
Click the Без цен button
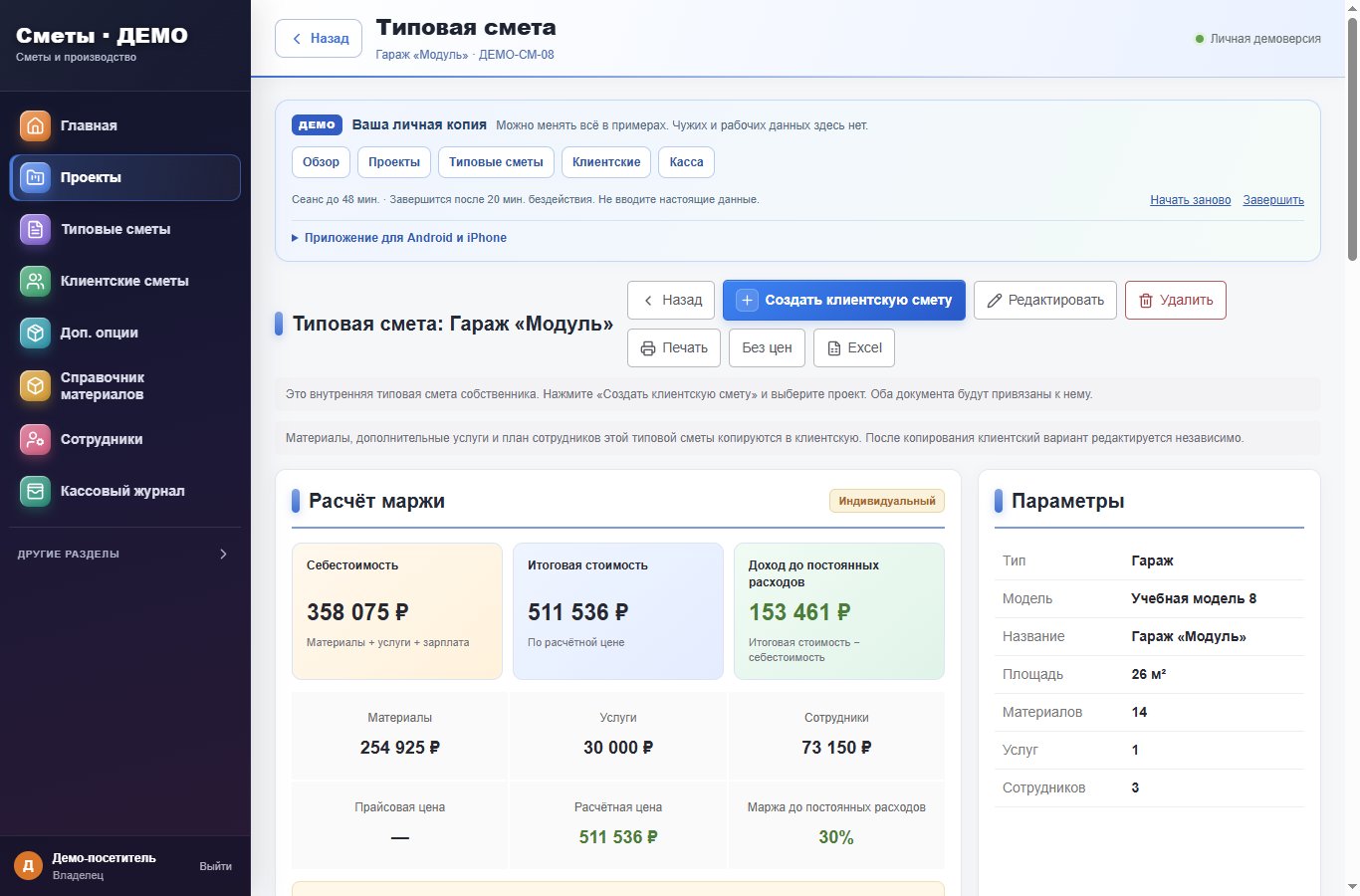[767, 347]
